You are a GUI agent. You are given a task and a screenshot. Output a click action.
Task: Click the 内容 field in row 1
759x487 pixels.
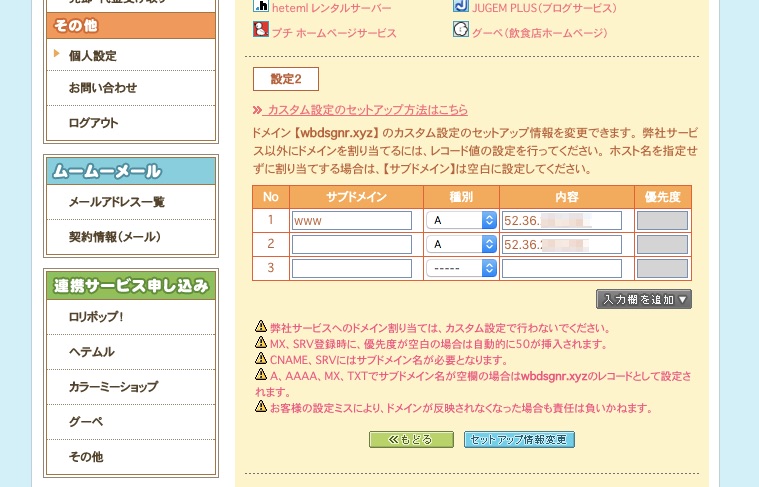point(562,221)
